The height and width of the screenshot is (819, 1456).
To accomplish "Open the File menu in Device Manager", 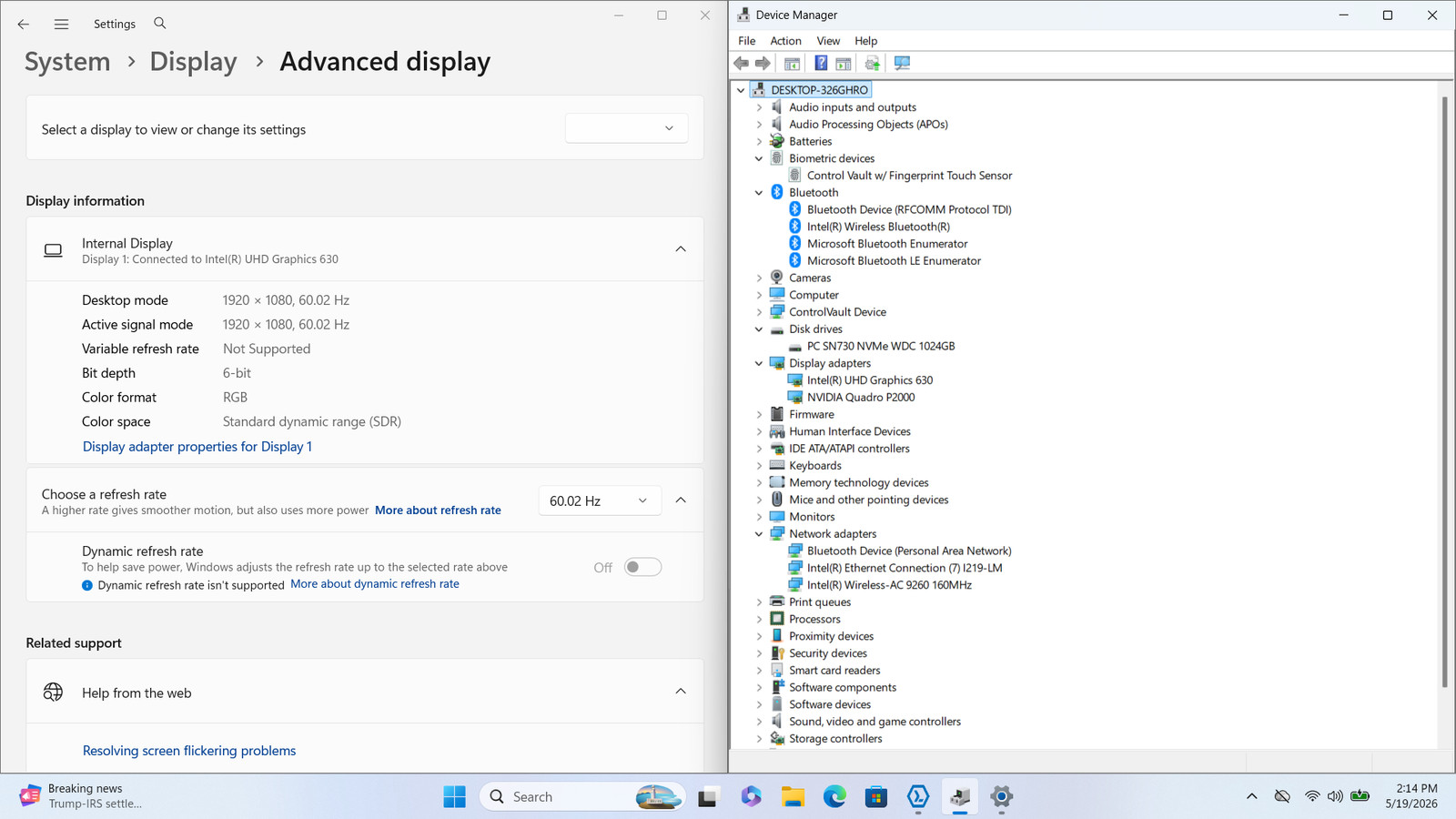I will point(747,41).
